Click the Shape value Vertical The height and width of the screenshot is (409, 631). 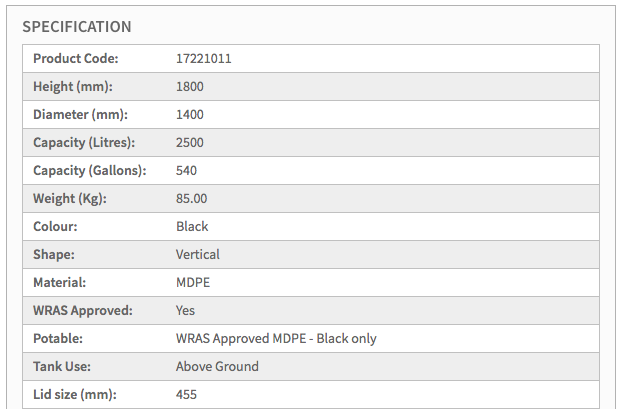(198, 255)
